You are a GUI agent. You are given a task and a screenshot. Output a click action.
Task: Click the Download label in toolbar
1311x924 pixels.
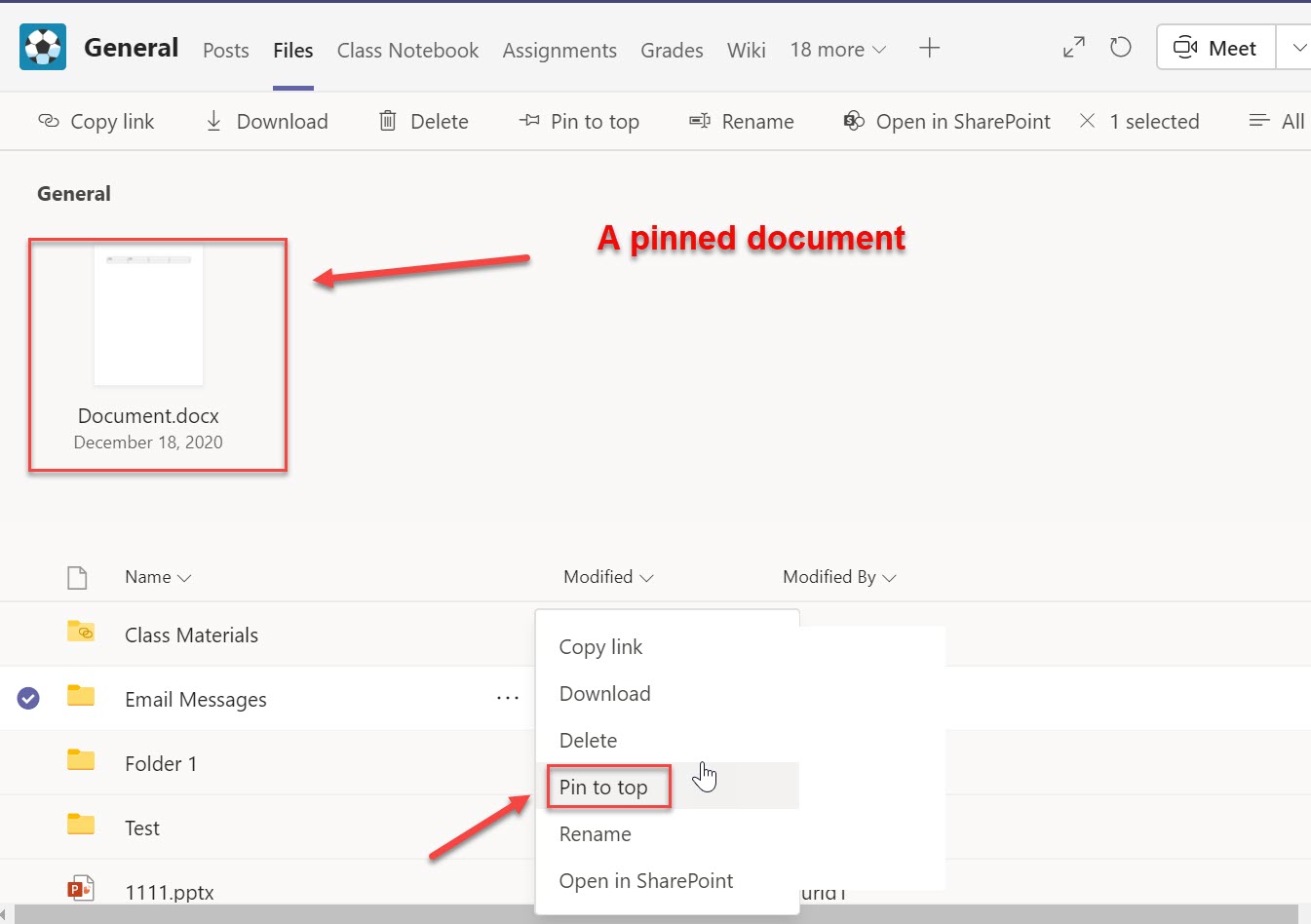[283, 121]
